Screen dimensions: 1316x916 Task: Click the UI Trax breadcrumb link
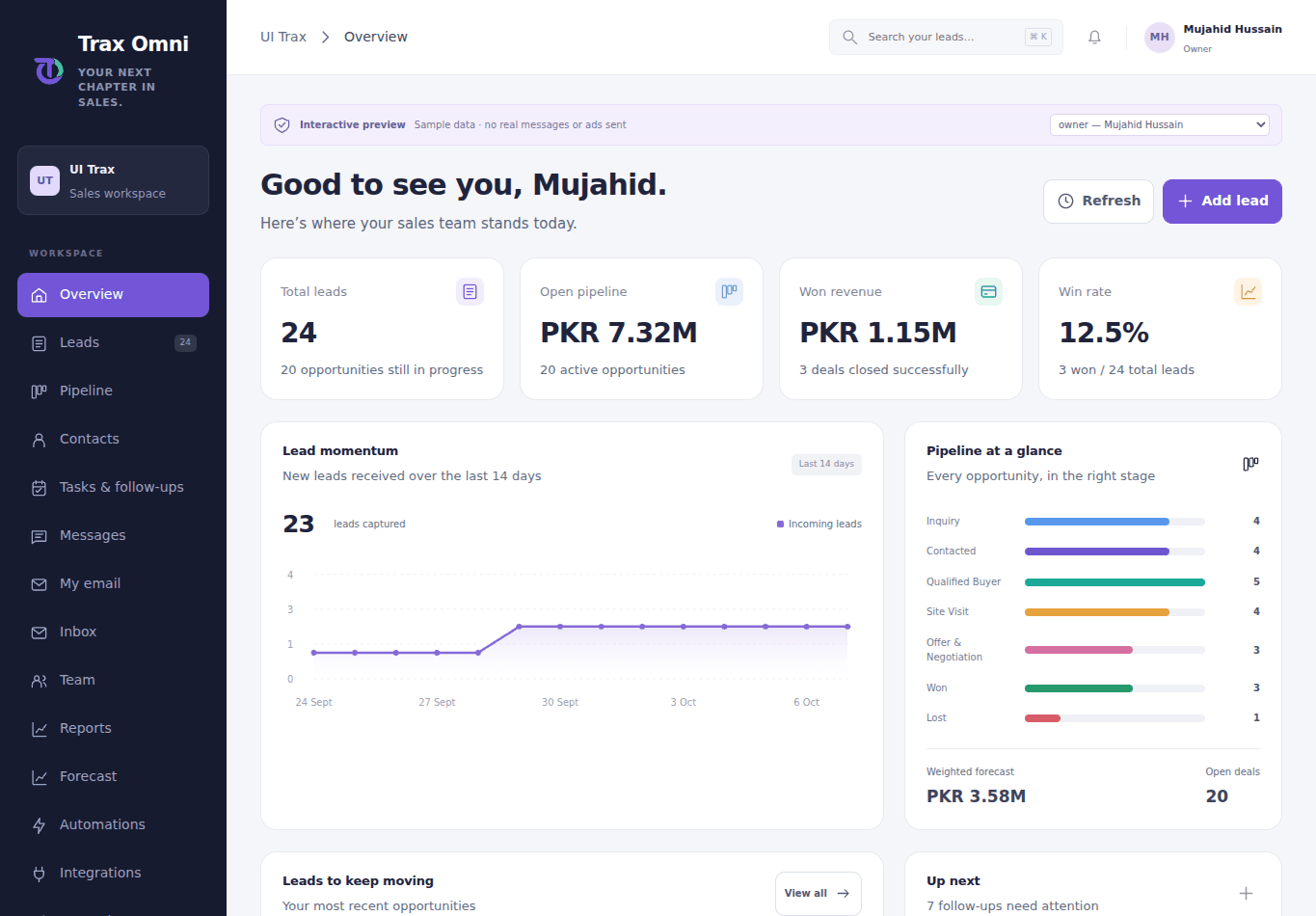[283, 37]
